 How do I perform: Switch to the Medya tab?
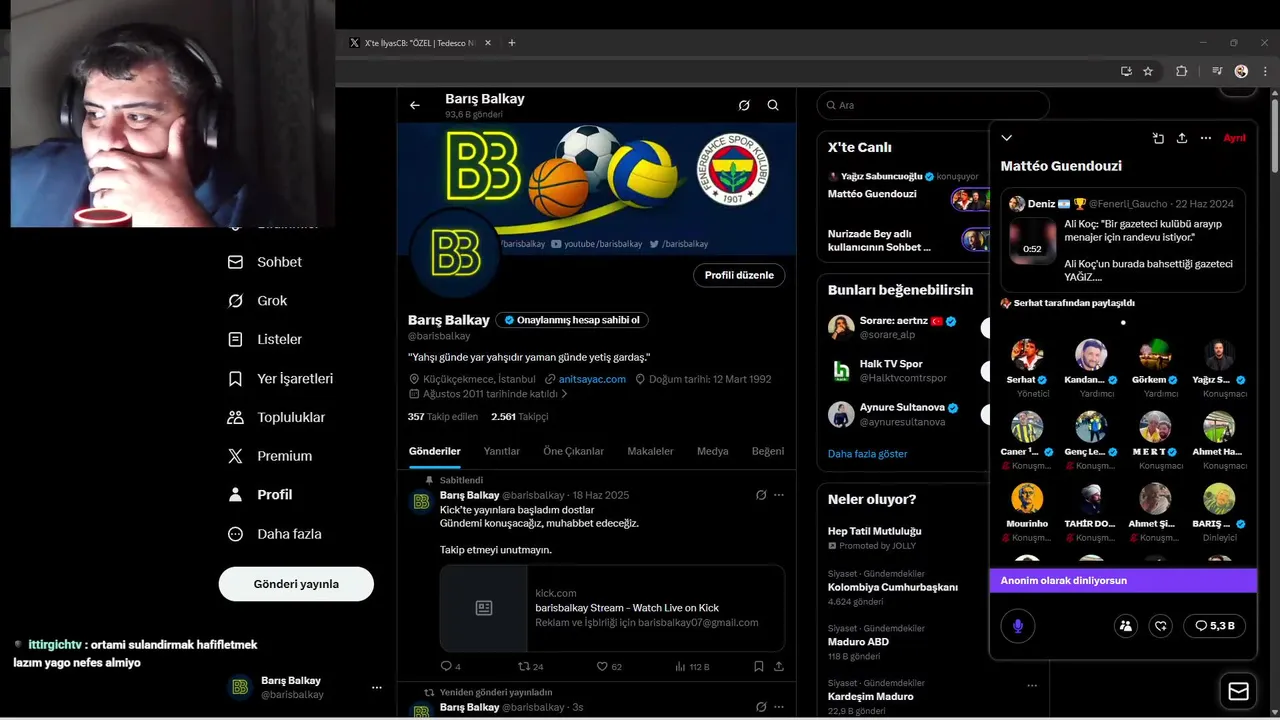click(712, 451)
